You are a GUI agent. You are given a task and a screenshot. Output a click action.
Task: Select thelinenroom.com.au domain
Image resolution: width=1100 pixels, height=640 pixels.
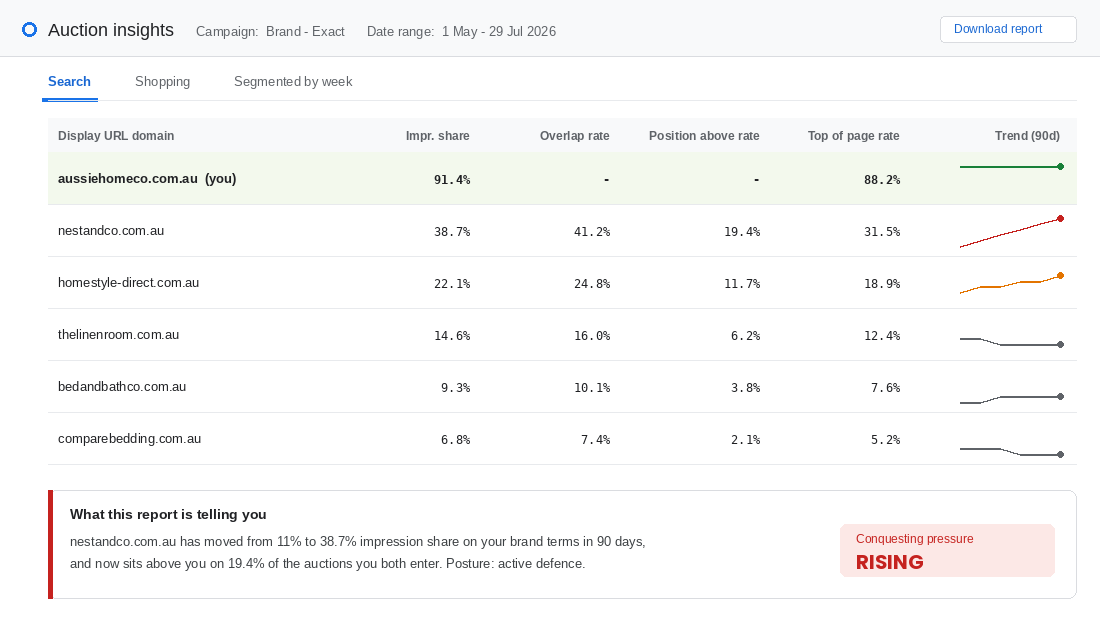pyautogui.click(x=119, y=334)
